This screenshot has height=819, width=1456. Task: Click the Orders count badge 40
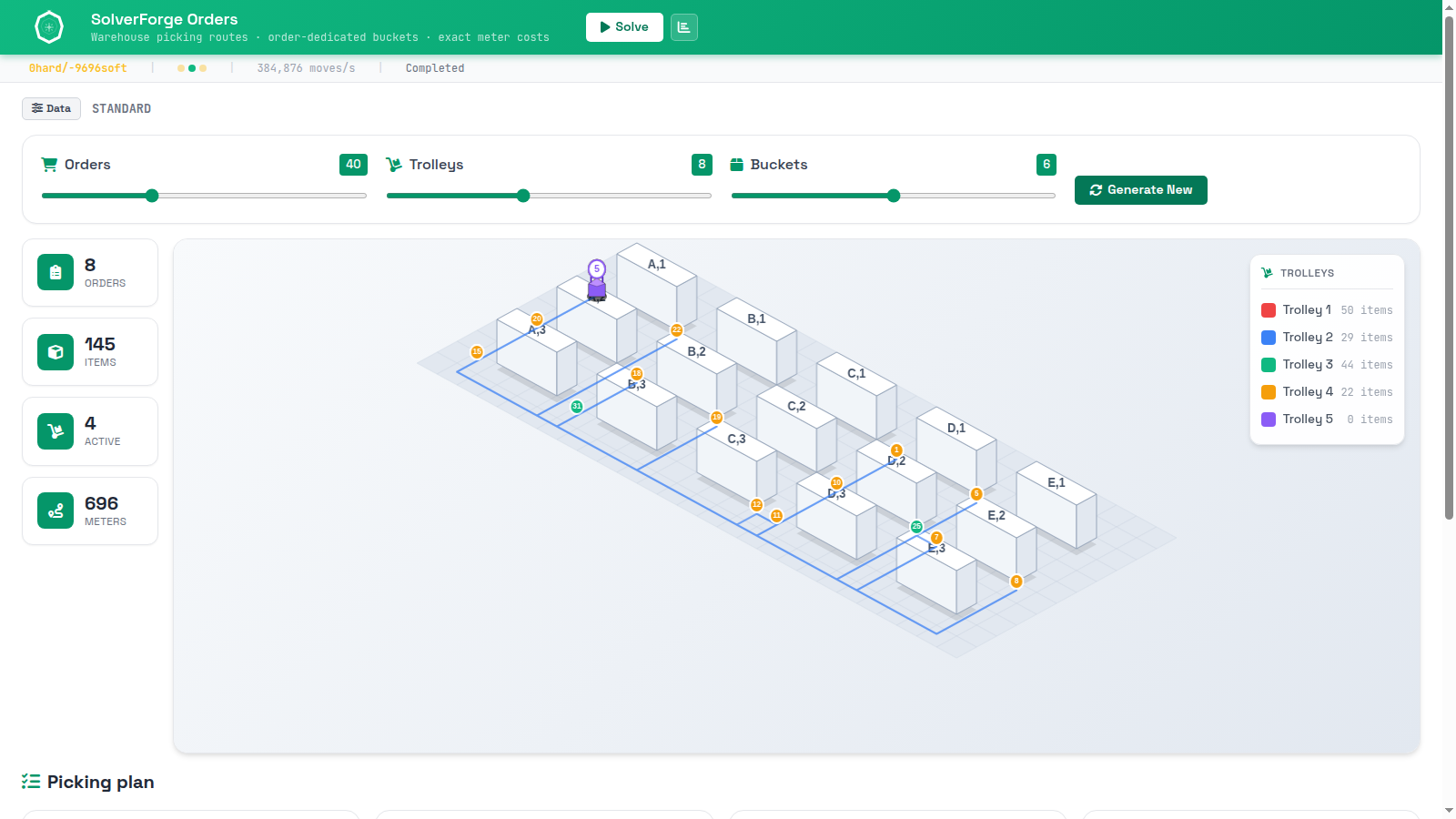click(x=353, y=165)
